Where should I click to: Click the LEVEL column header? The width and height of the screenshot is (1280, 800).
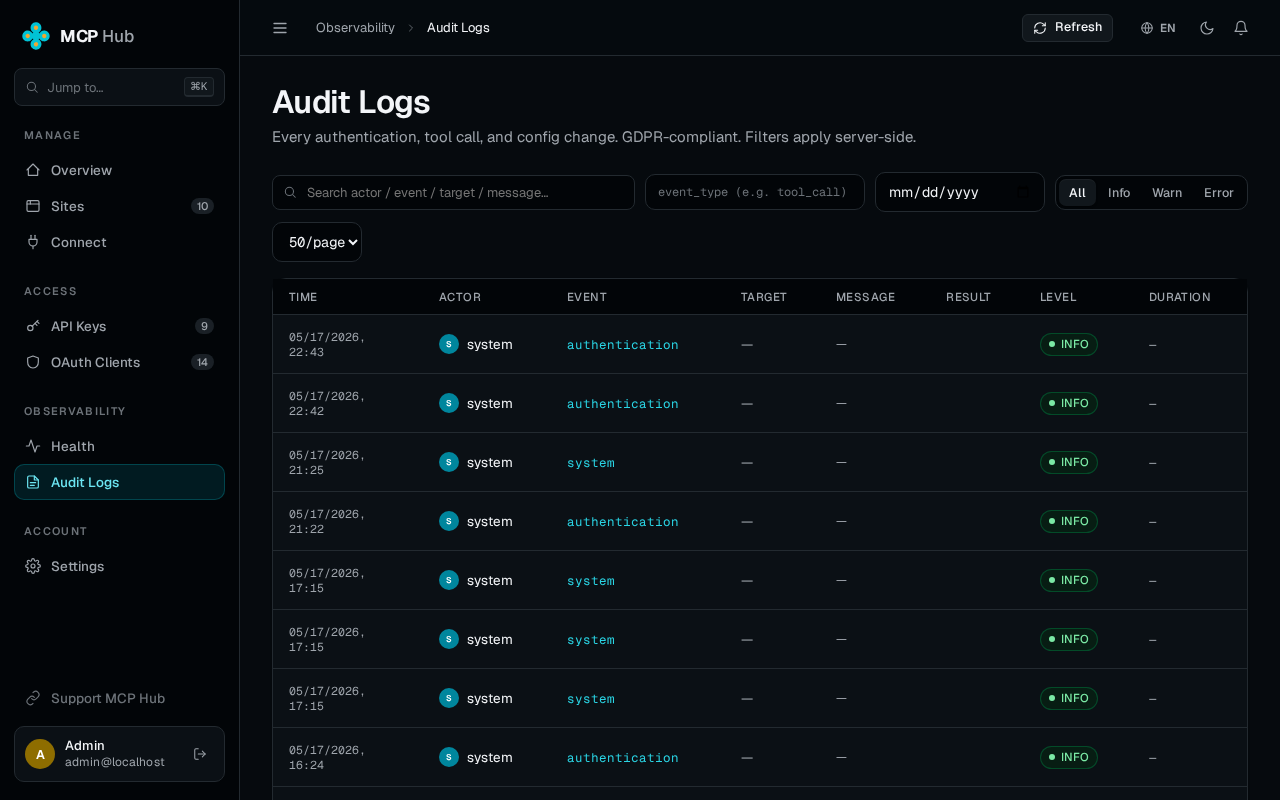click(1058, 297)
